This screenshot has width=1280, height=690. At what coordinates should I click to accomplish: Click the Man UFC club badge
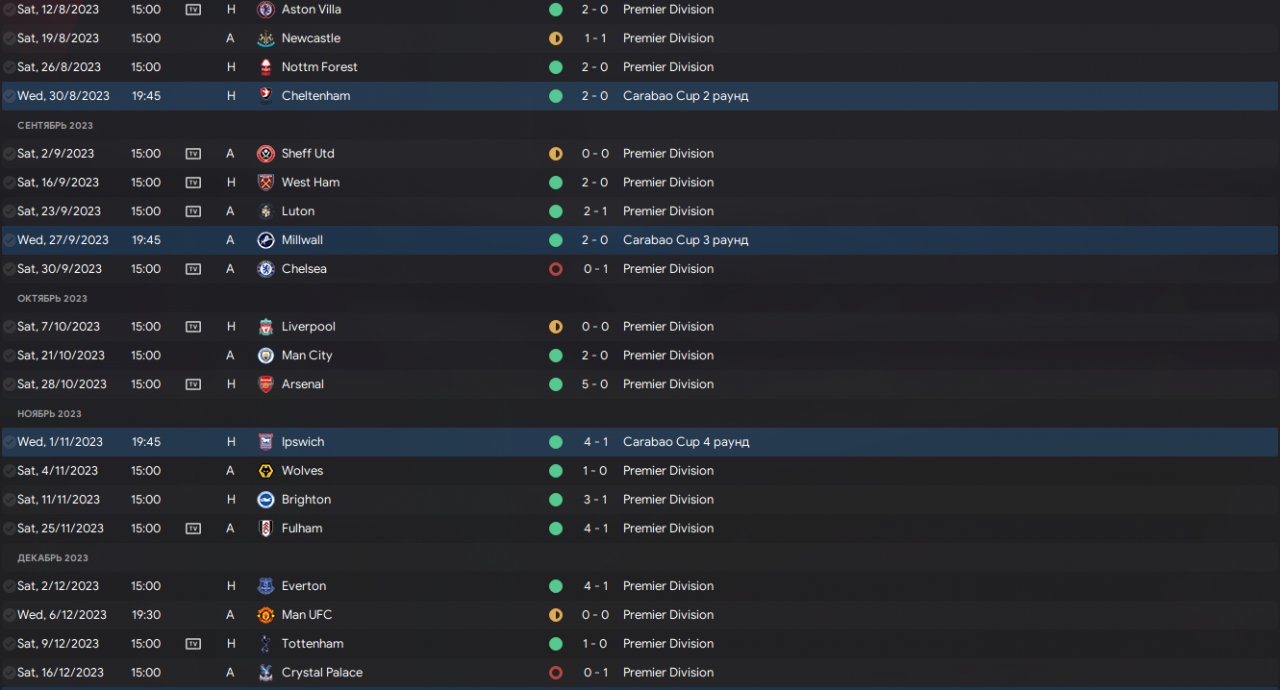point(265,615)
